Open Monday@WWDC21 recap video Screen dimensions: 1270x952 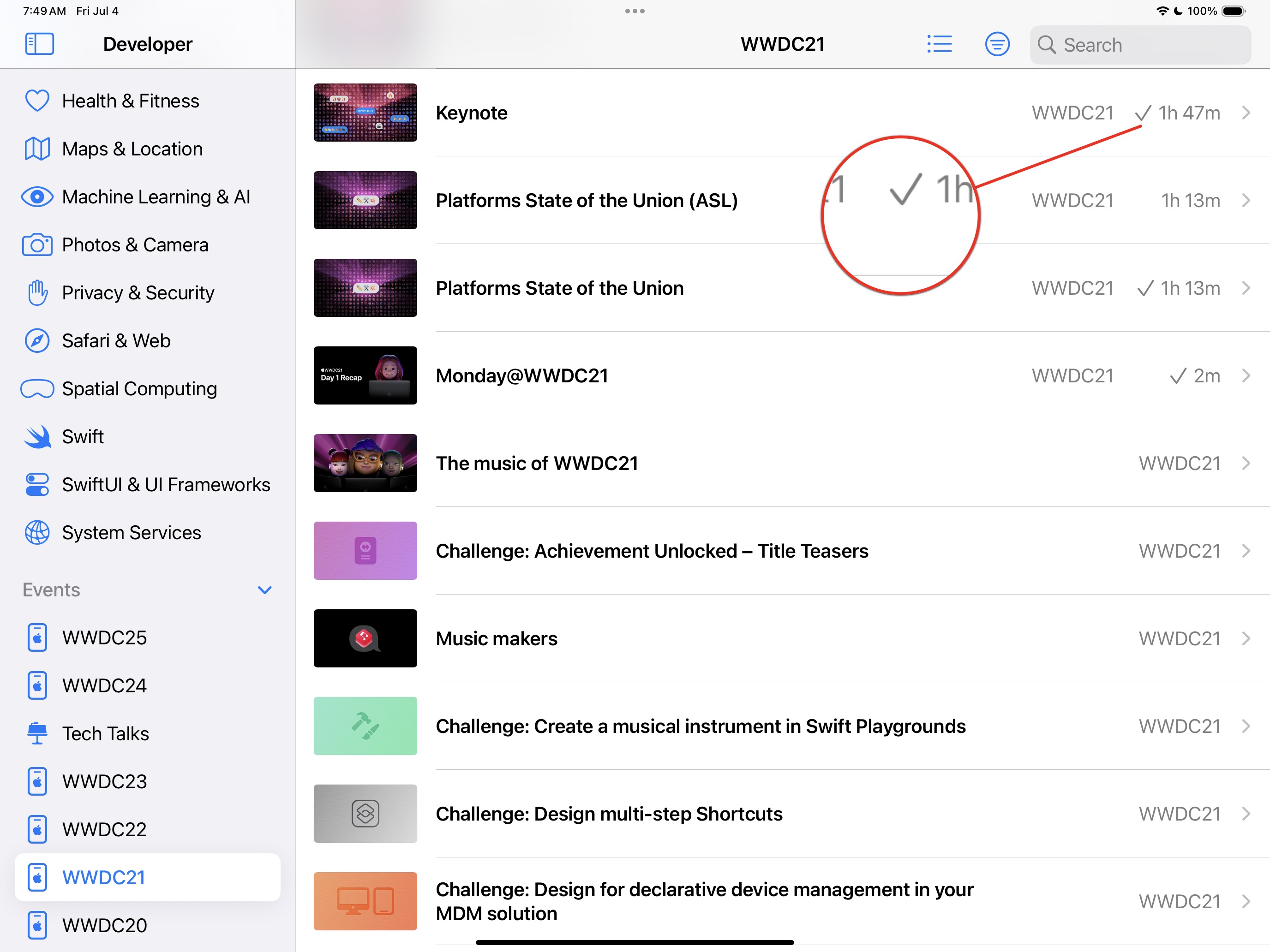[x=783, y=375]
